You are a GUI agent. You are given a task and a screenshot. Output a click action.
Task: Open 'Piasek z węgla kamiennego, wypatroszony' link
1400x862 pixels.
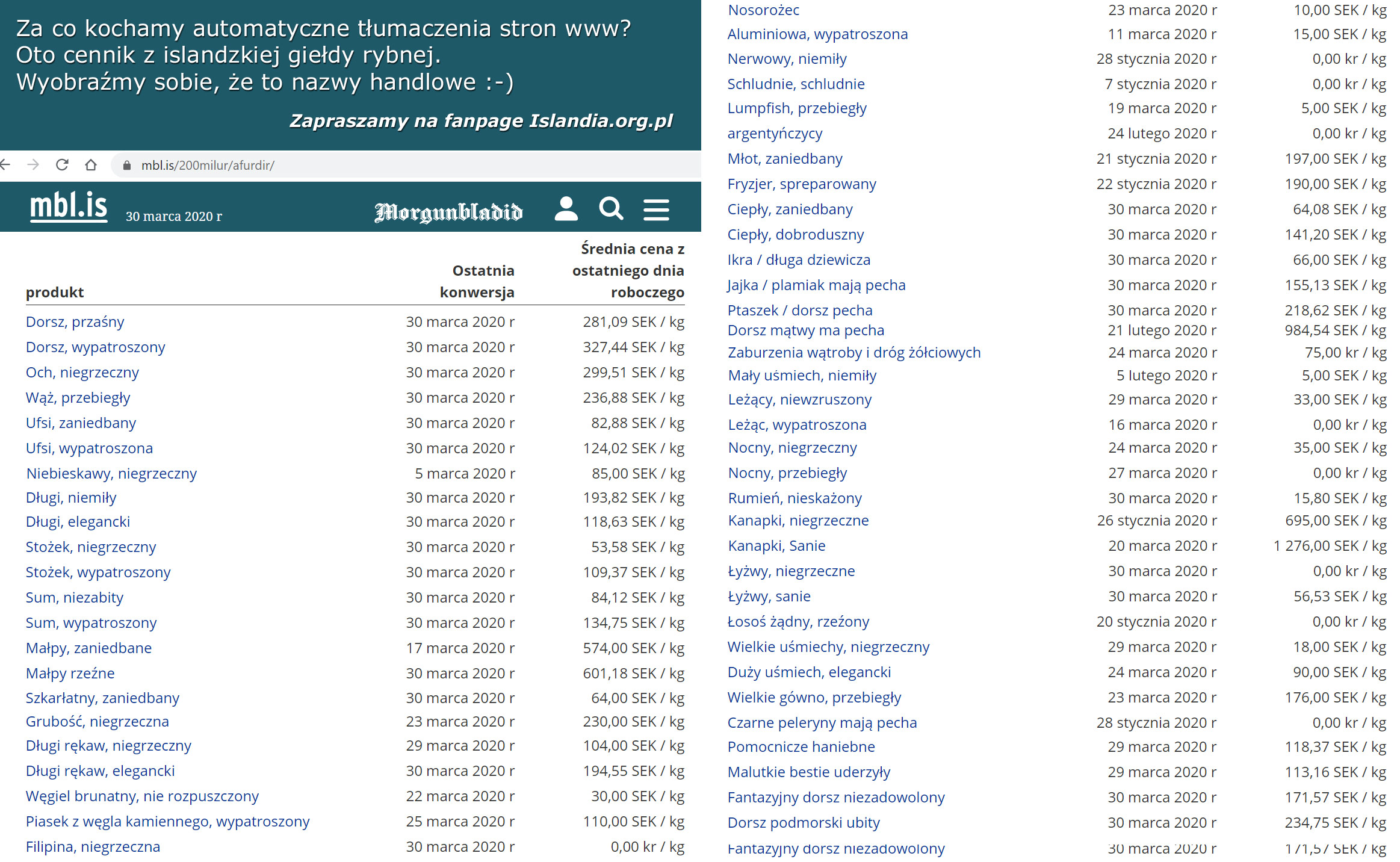167,822
